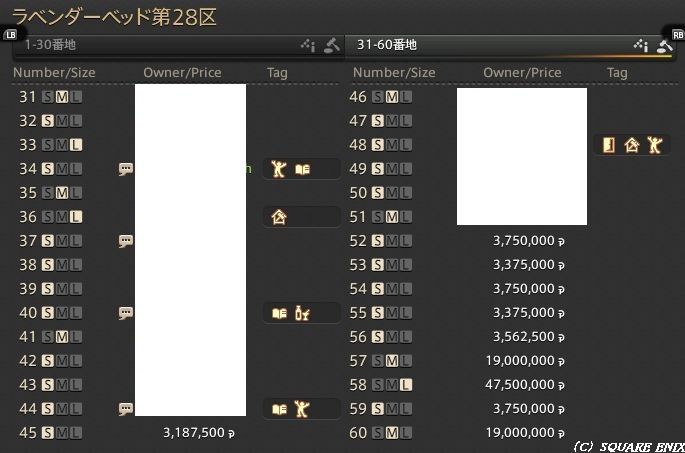Click the L size badge of plot 58

coord(406,385)
